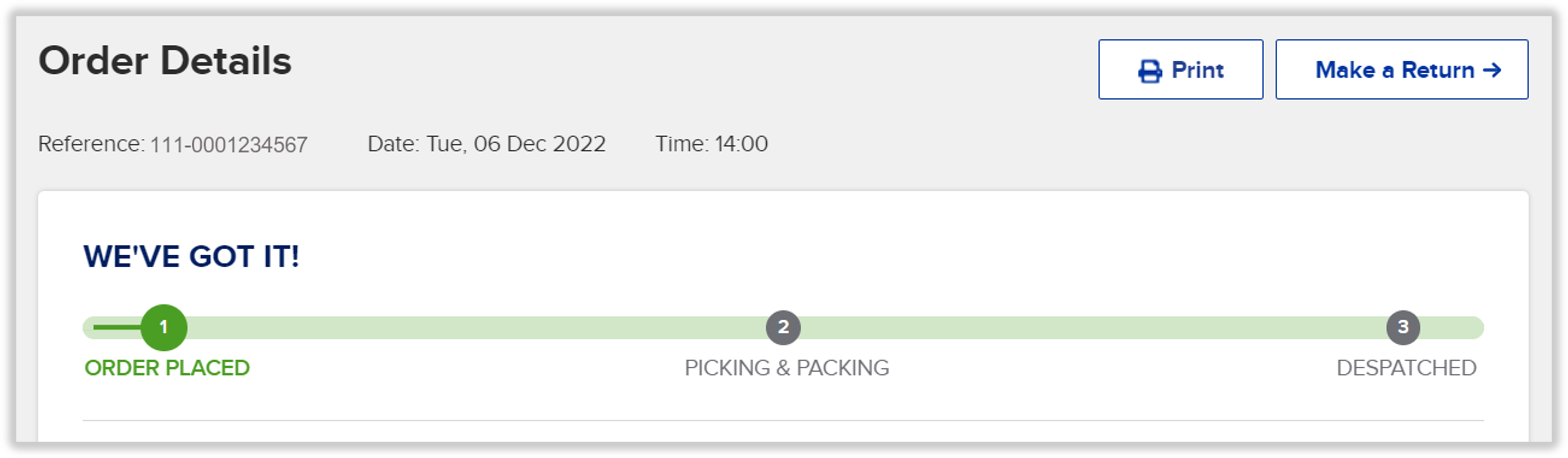Viewport: 1568px width, 458px height.
Task: Select the green step 1 circle
Action: point(163,327)
